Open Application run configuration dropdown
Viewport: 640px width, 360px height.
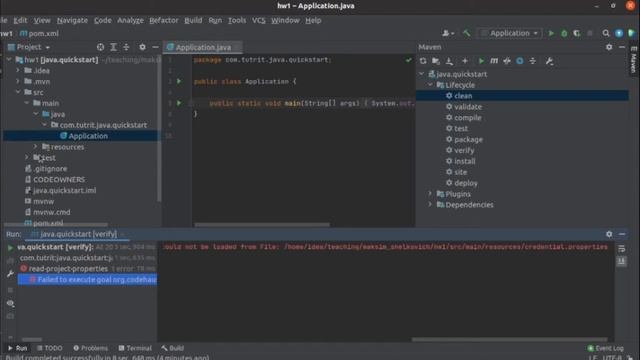coord(510,33)
